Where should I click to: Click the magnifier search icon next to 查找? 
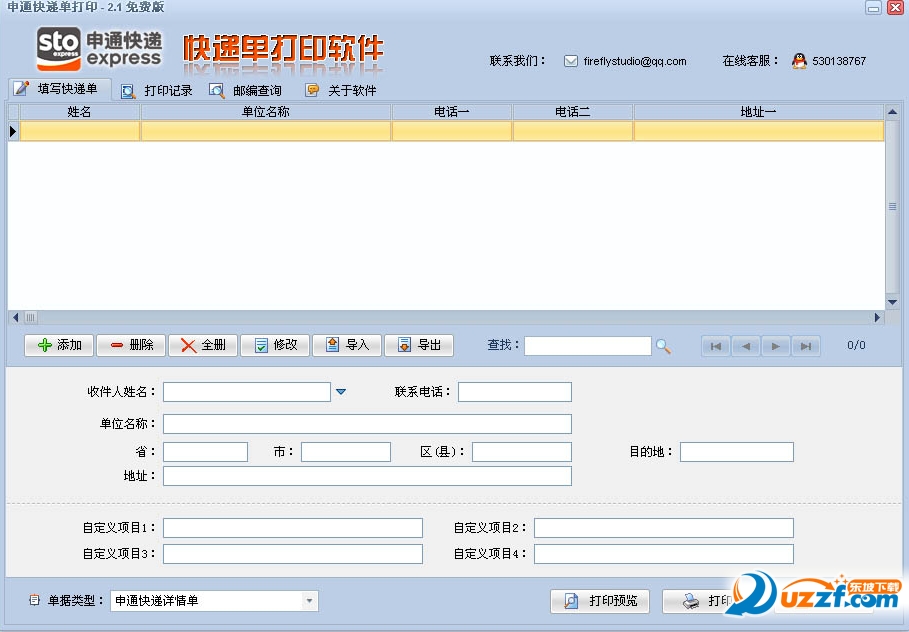pos(663,346)
